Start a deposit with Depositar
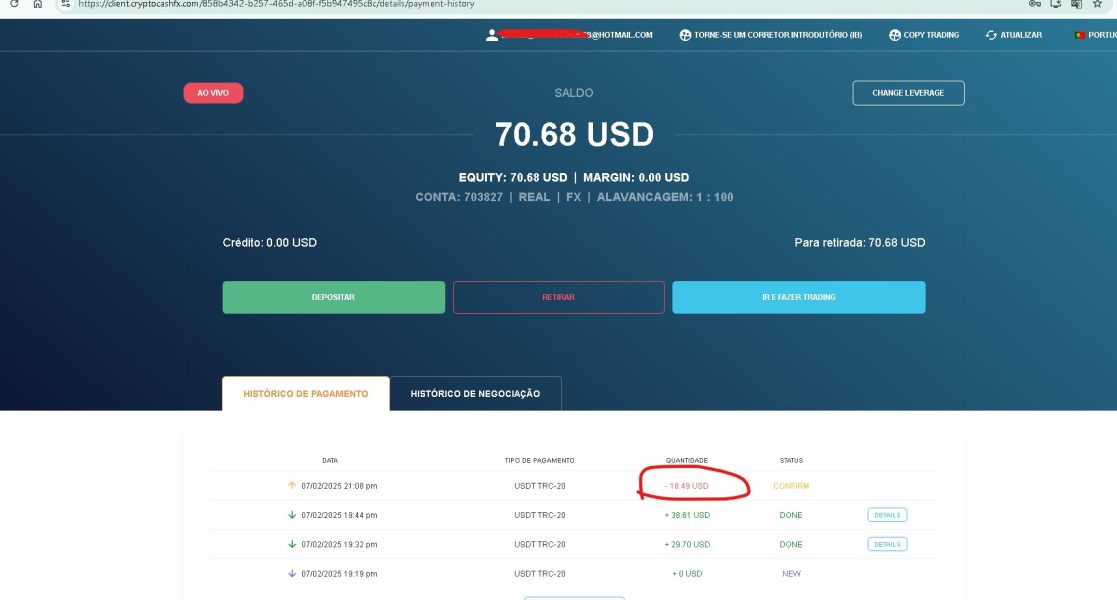Image resolution: width=1117 pixels, height=600 pixels. click(x=333, y=297)
